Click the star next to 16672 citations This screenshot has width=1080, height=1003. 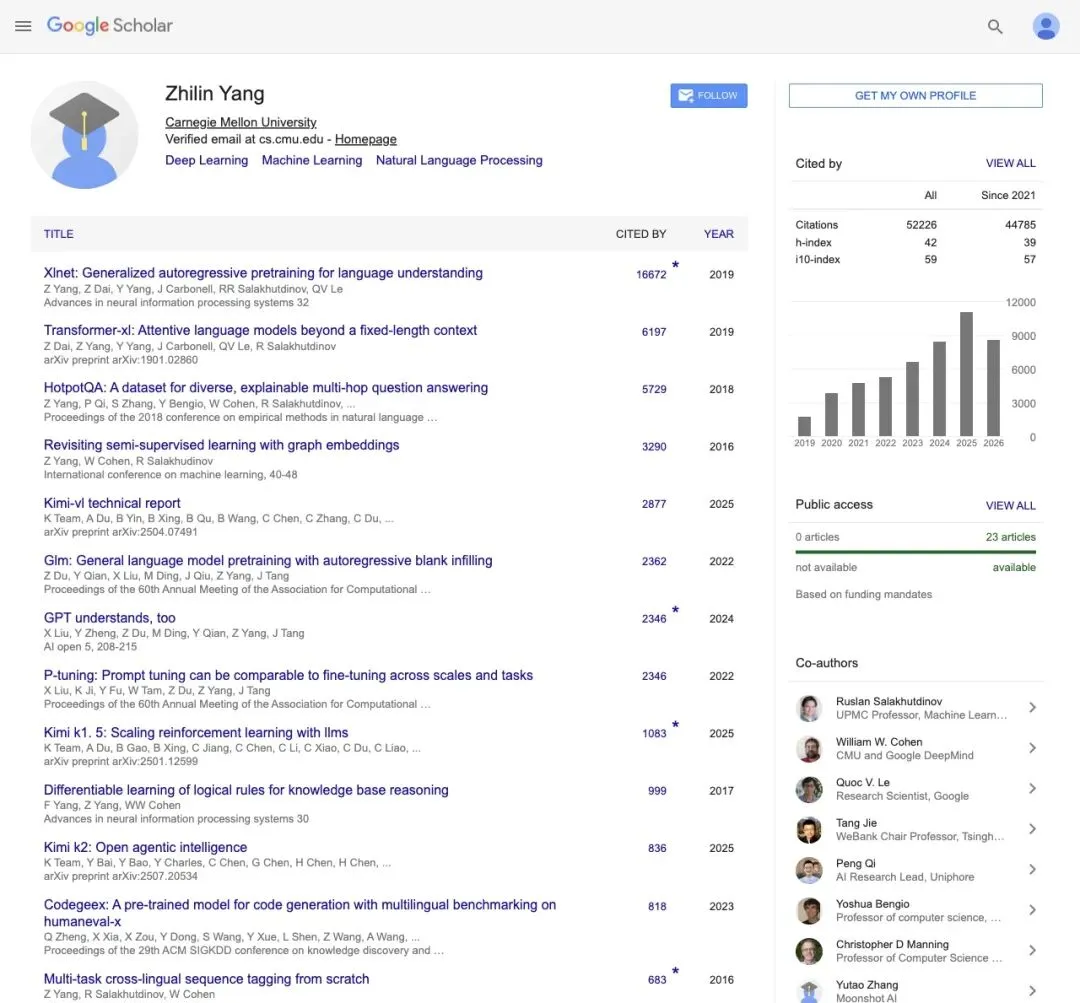[x=675, y=265]
